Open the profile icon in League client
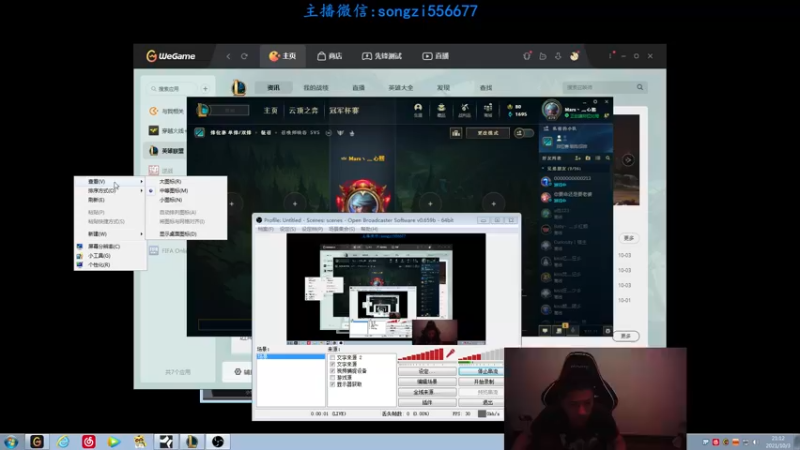Screen dimensions: 800x450 [418, 110]
